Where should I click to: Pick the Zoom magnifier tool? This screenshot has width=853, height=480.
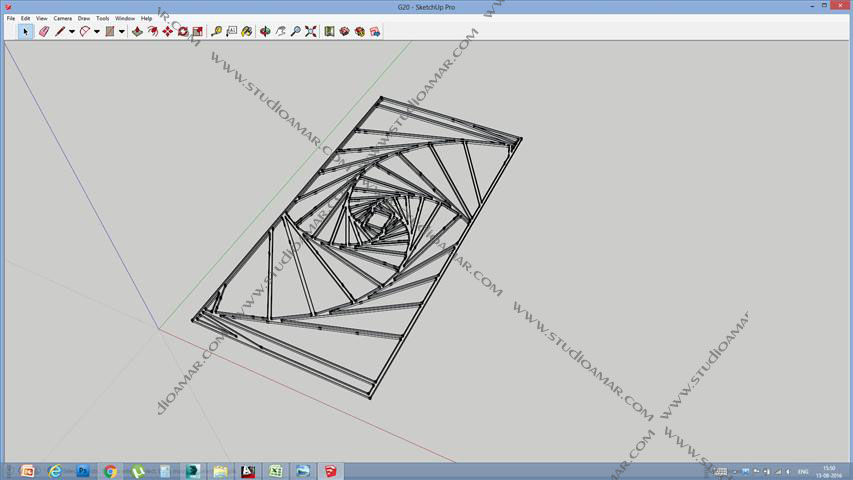point(295,32)
